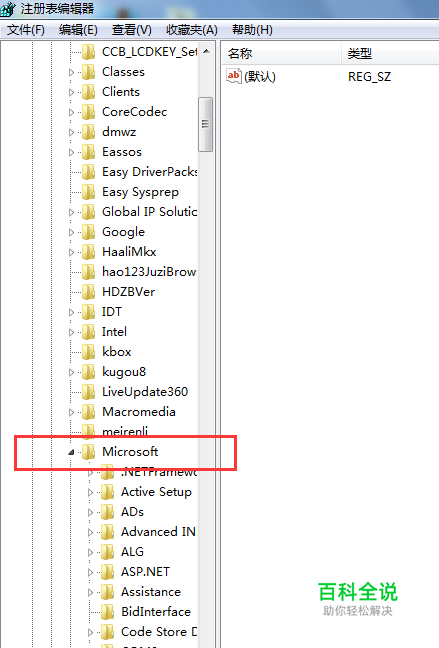Expand the Classes key

[71, 72]
